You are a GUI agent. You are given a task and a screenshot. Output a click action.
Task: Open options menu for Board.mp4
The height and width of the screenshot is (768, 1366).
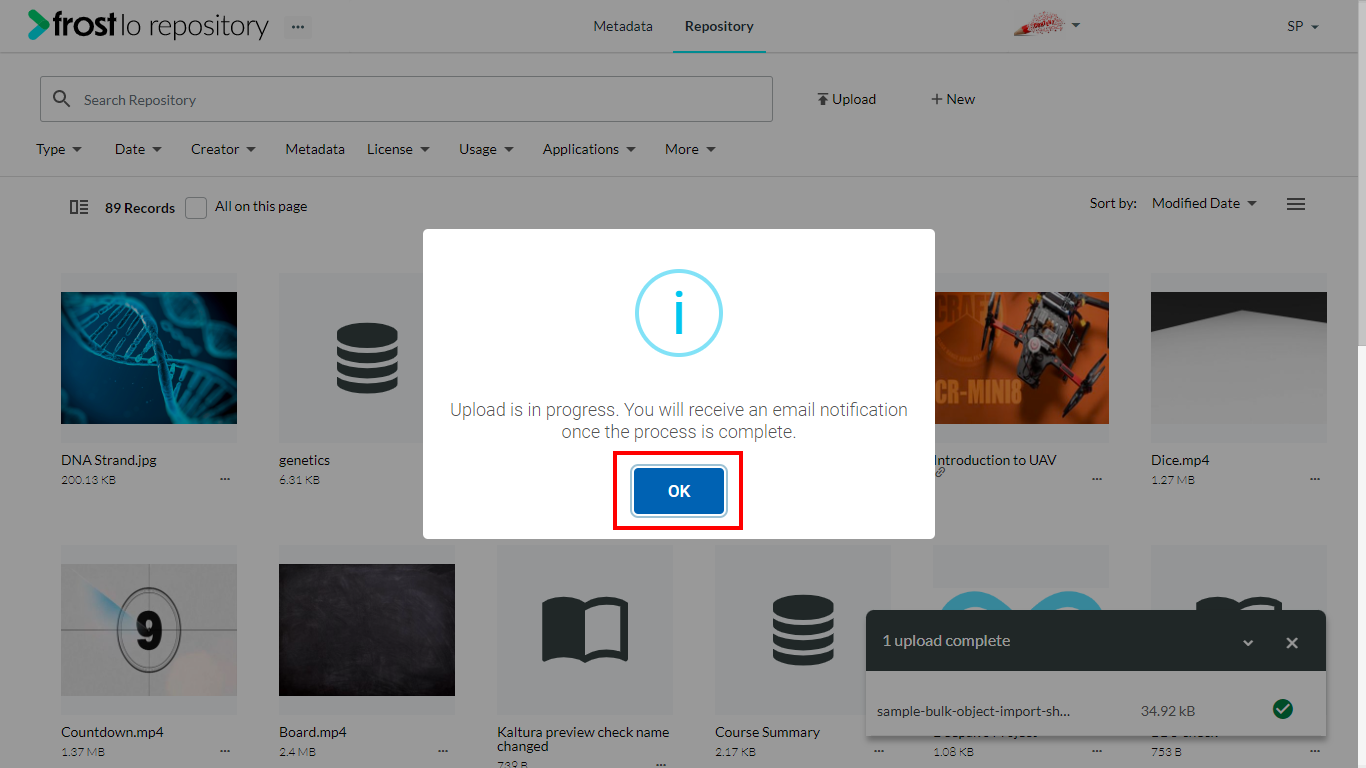click(x=443, y=751)
